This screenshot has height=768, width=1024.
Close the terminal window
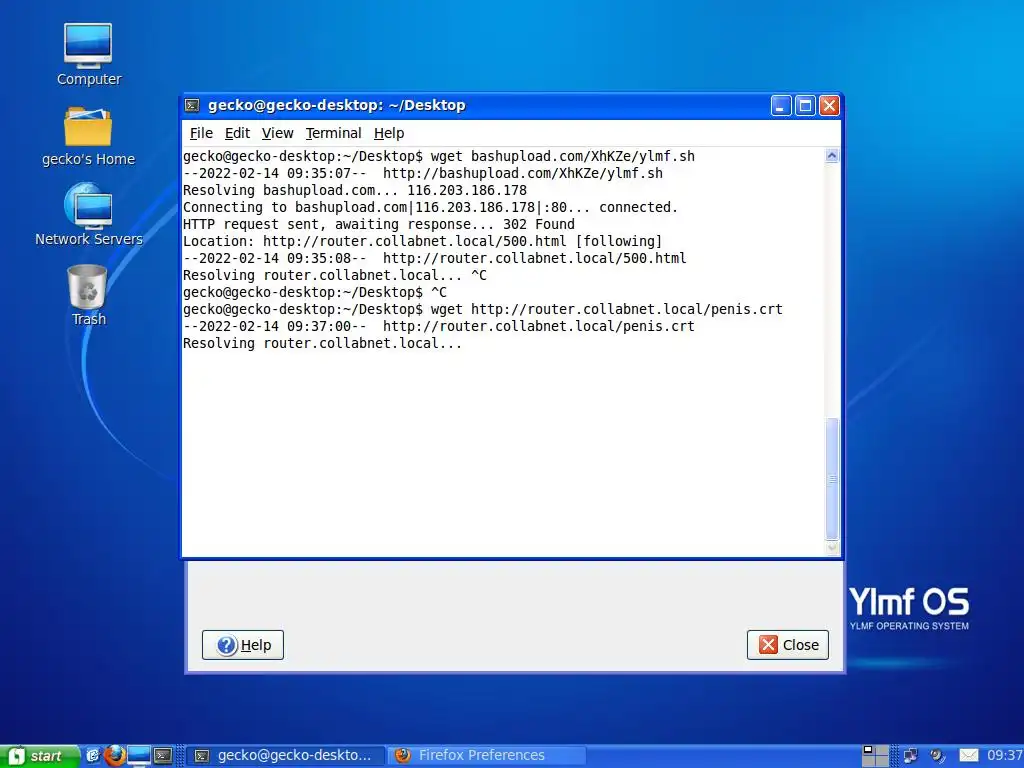tap(829, 106)
